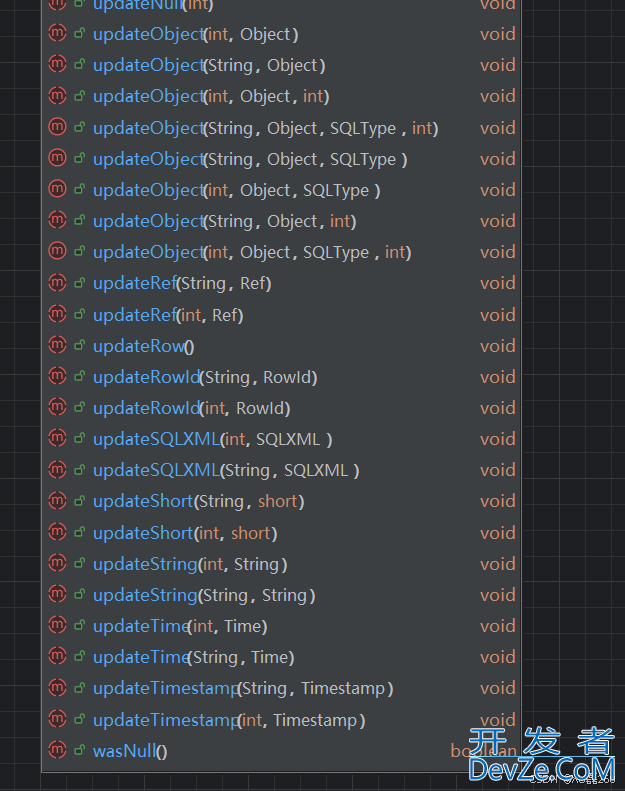The image size is (625, 791).
Task: Click method icon beside updateRowId(String, RowId)
Action: (x=58, y=376)
